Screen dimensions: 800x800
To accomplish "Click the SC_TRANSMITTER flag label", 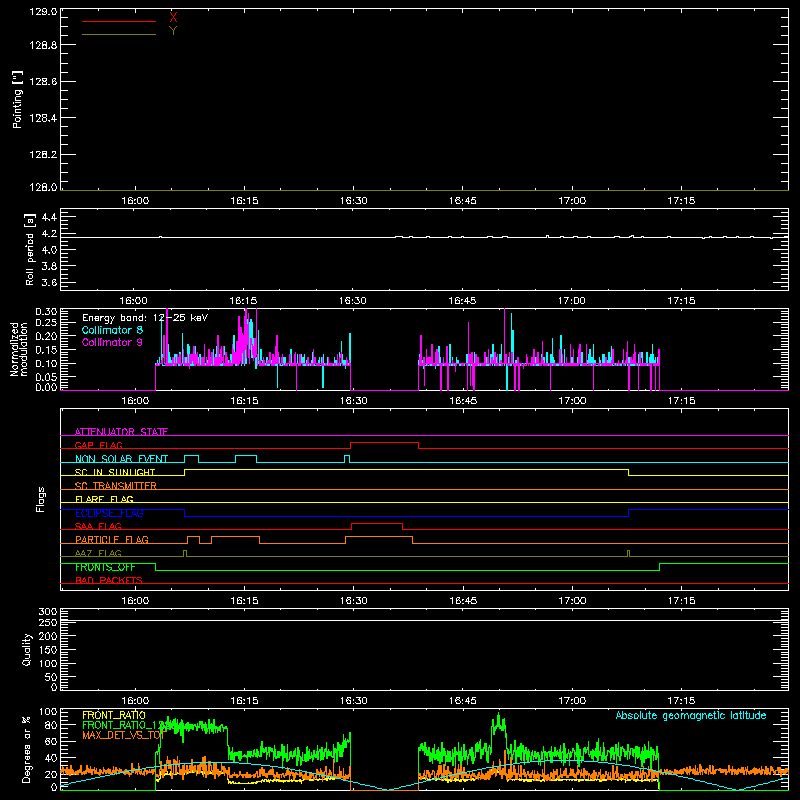I will click(x=116, y=486).
